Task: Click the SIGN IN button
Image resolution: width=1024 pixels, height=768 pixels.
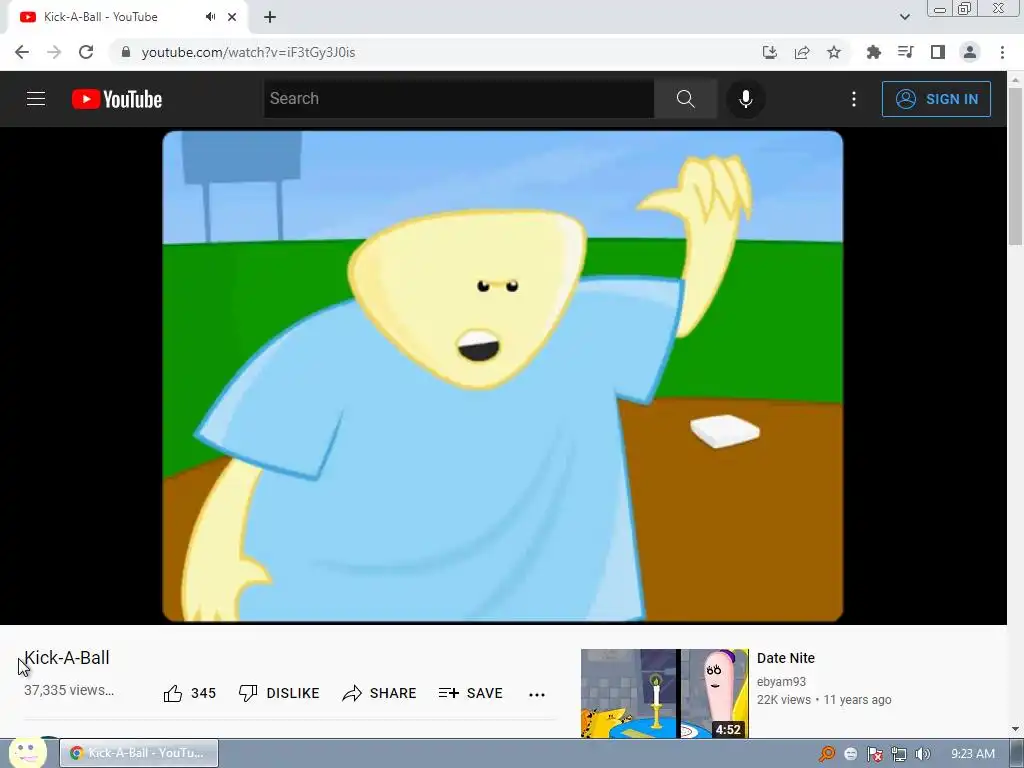Action: click(936, 99)
